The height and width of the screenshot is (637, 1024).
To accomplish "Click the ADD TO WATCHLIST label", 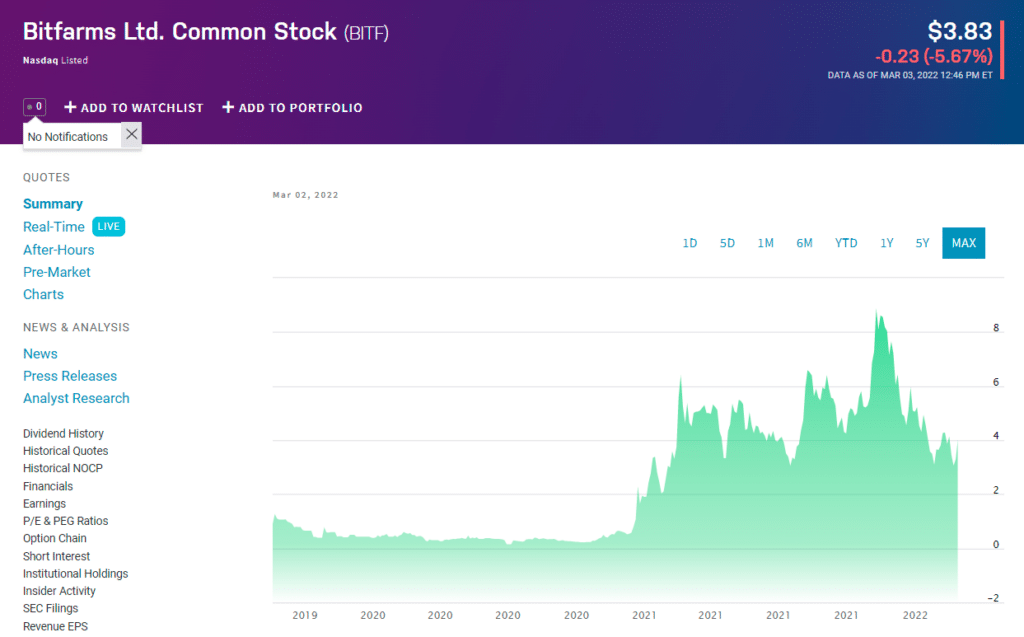I will 142,108.
